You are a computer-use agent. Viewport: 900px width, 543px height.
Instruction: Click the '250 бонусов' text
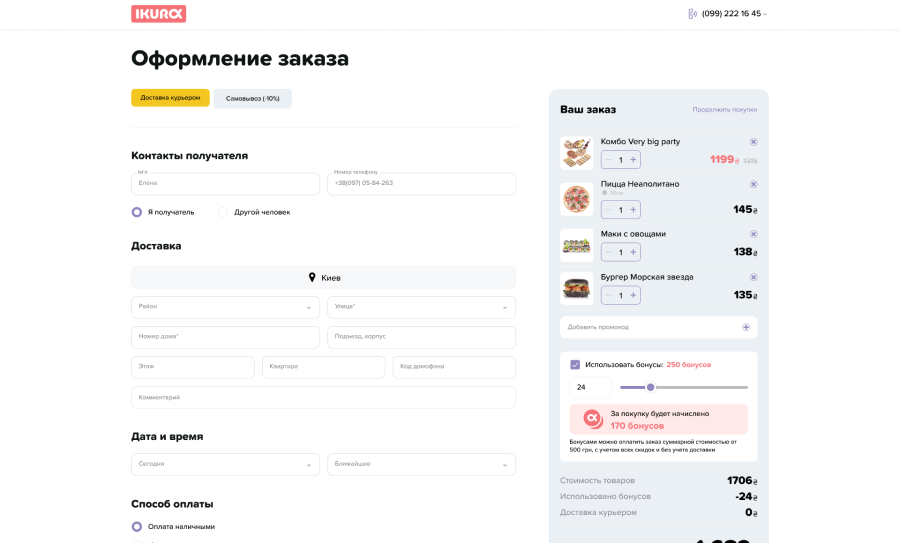[x=688, y=364]
